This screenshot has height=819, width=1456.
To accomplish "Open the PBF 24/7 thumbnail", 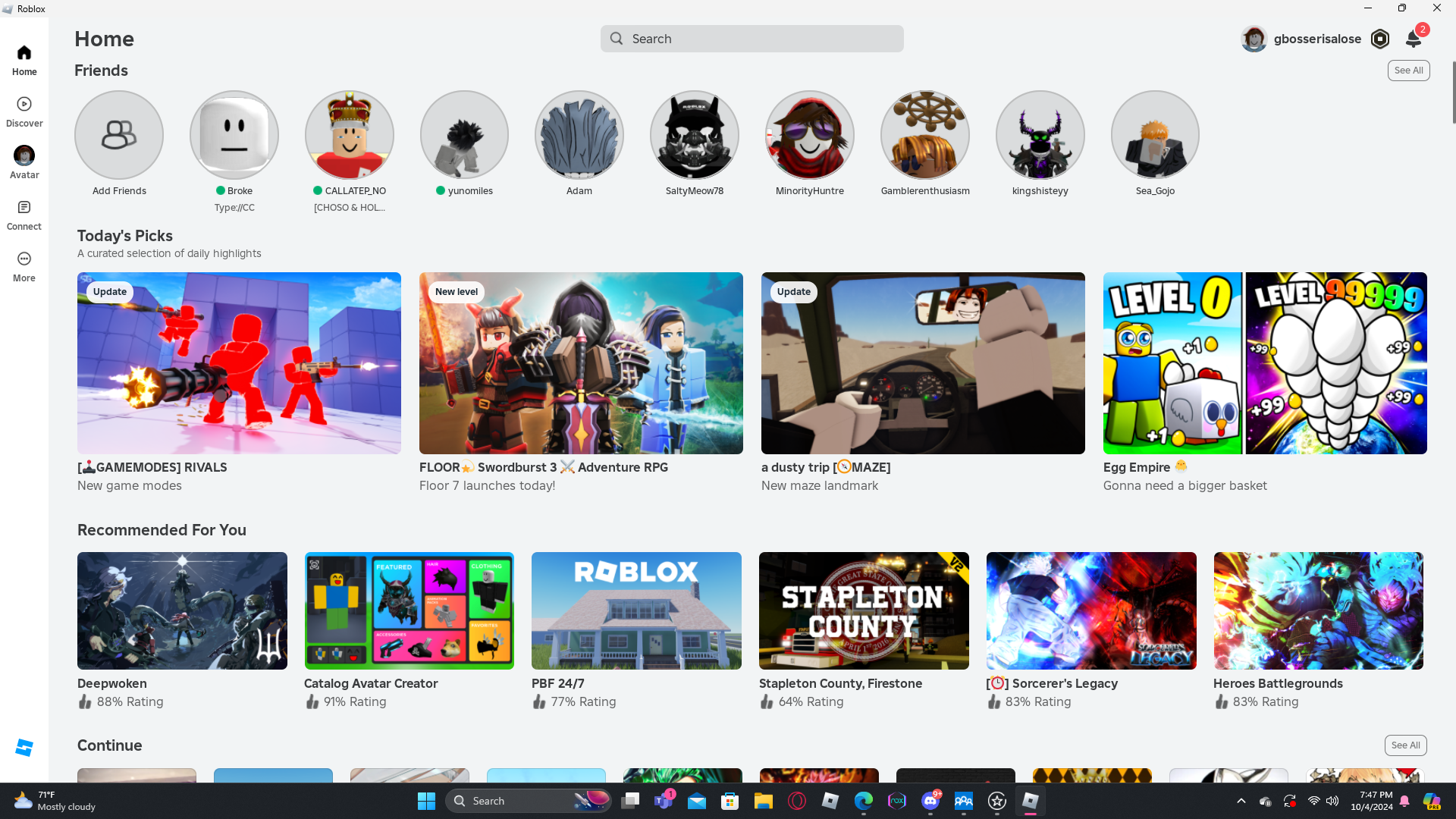I will pos(636,610).
